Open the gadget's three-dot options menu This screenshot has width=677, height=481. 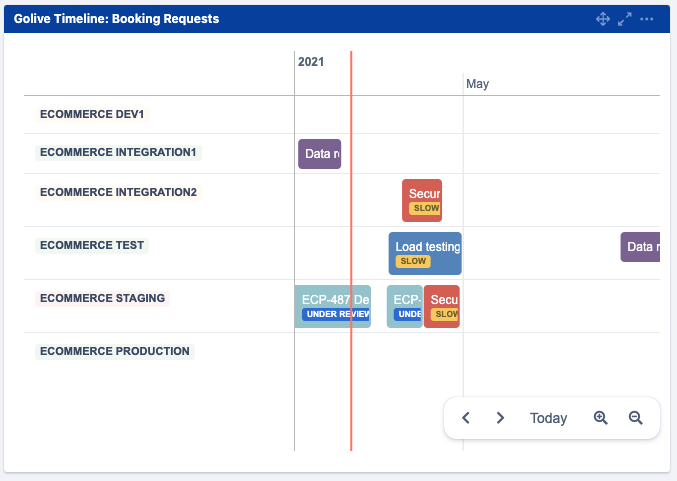pyautogui.click(x=647, y=19)
